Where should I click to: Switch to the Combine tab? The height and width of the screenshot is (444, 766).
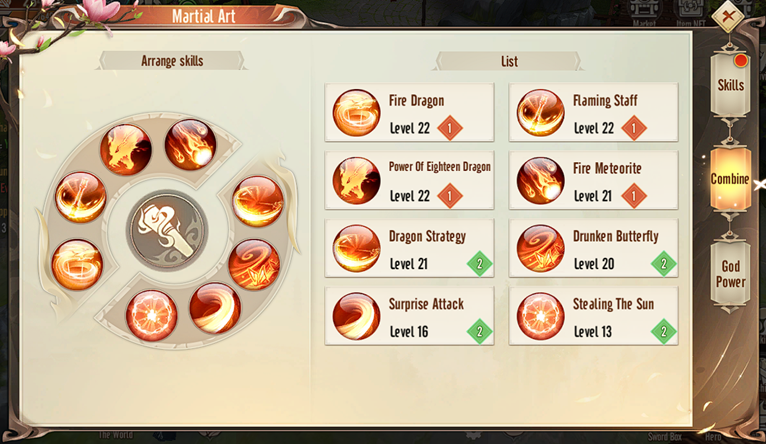730,179
